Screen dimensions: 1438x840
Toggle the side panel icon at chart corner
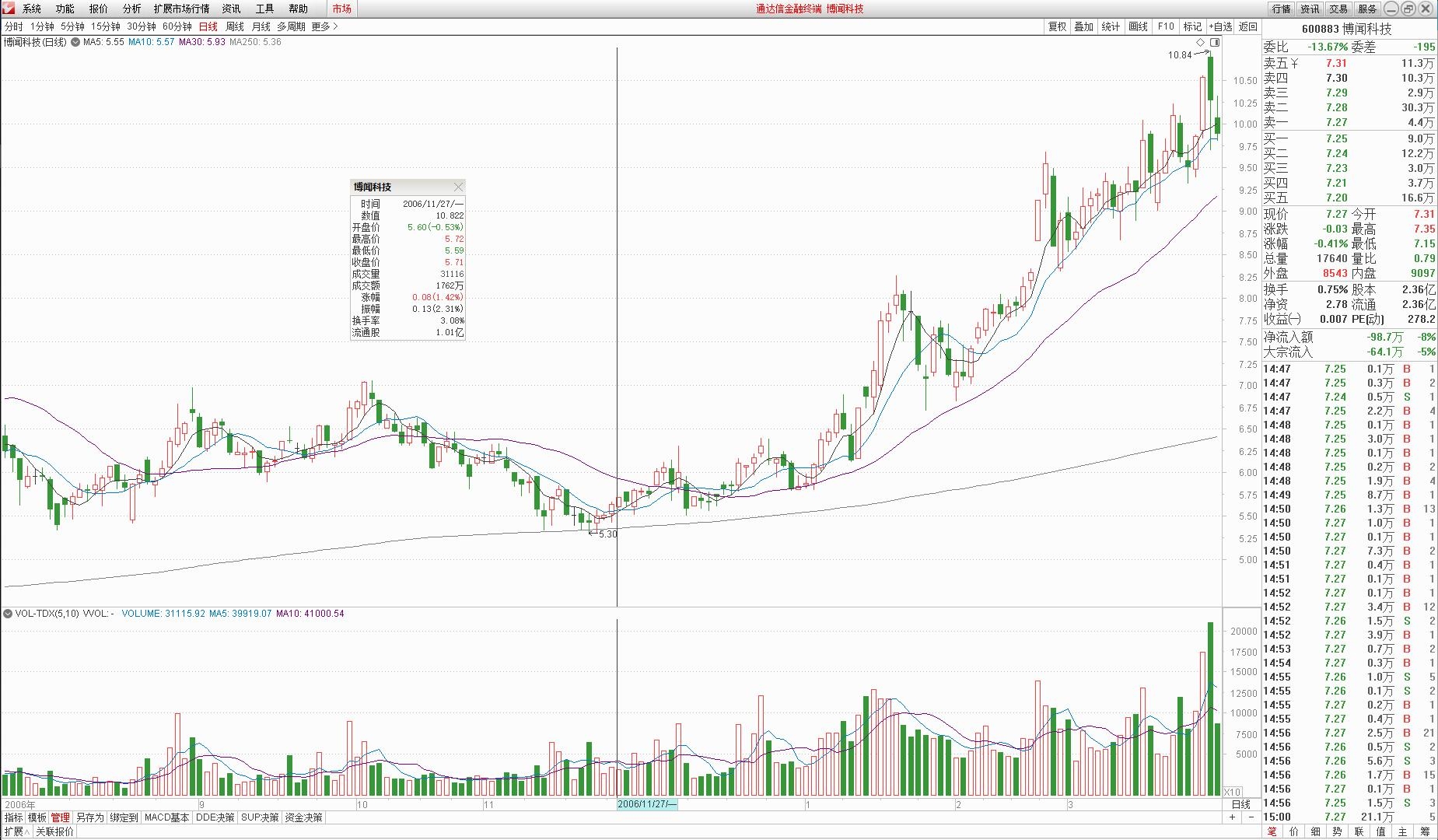click(1215, 42)
